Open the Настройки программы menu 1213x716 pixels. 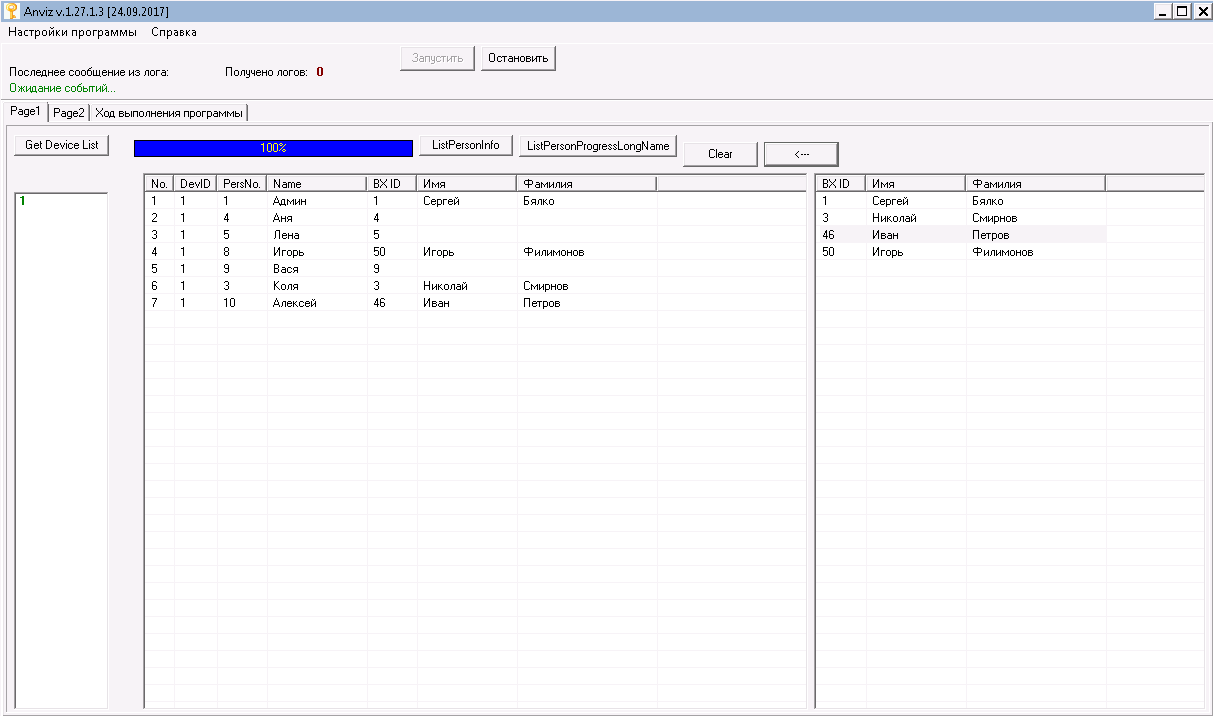72,32
